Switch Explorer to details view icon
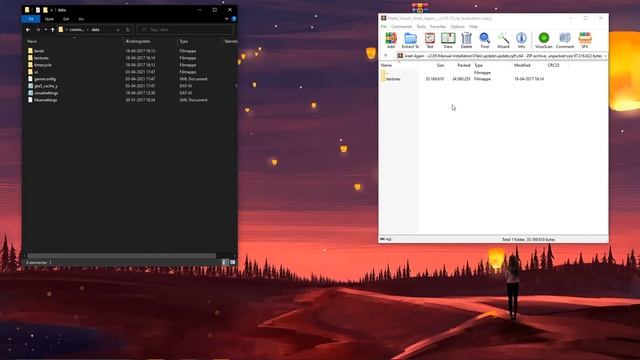This screenshot has width=640, height=360. pyautogui.click(x=225, y=262)
